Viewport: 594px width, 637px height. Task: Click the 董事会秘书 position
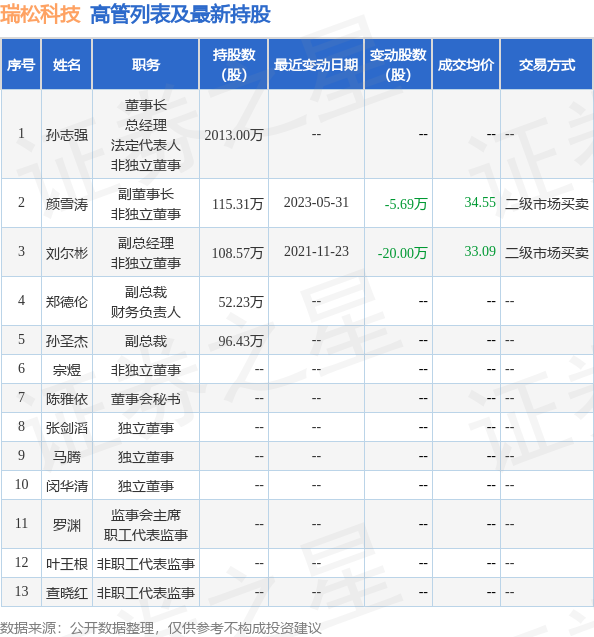[146, 399]
